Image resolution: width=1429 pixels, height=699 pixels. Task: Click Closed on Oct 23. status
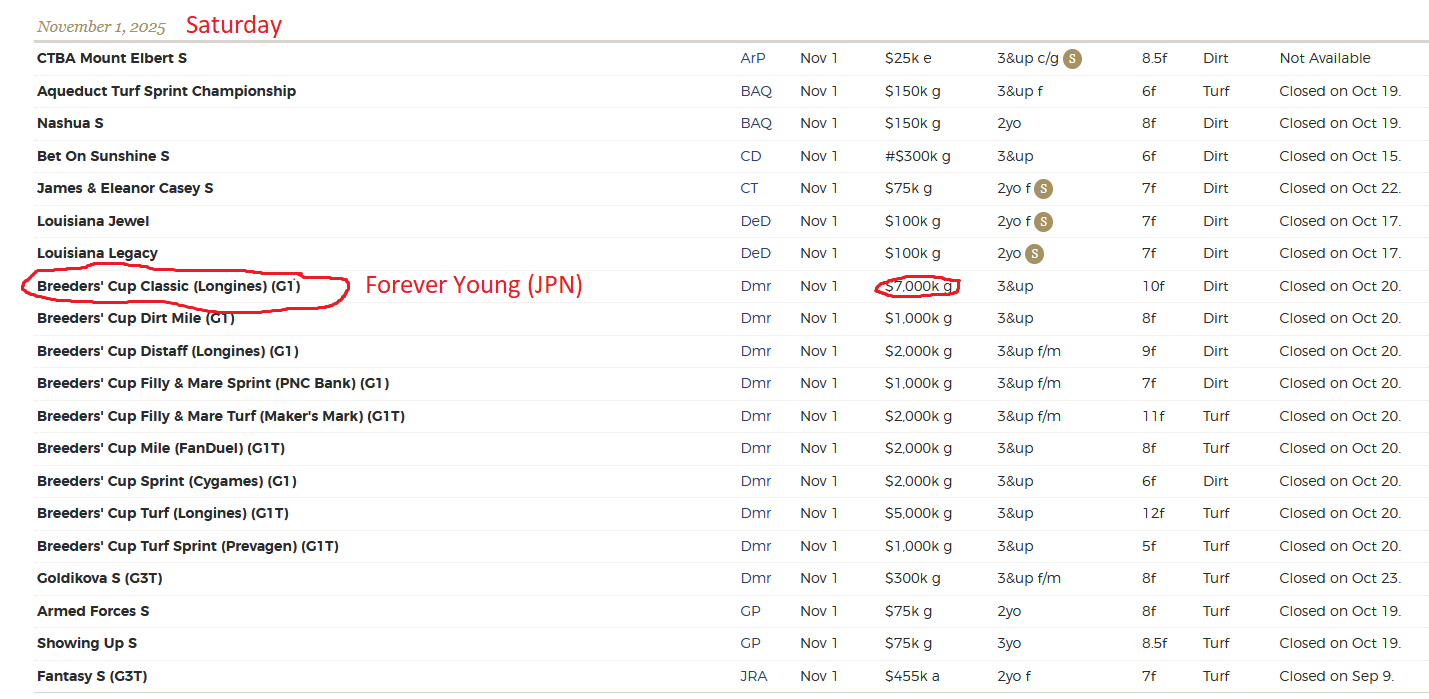(1341, 578)
